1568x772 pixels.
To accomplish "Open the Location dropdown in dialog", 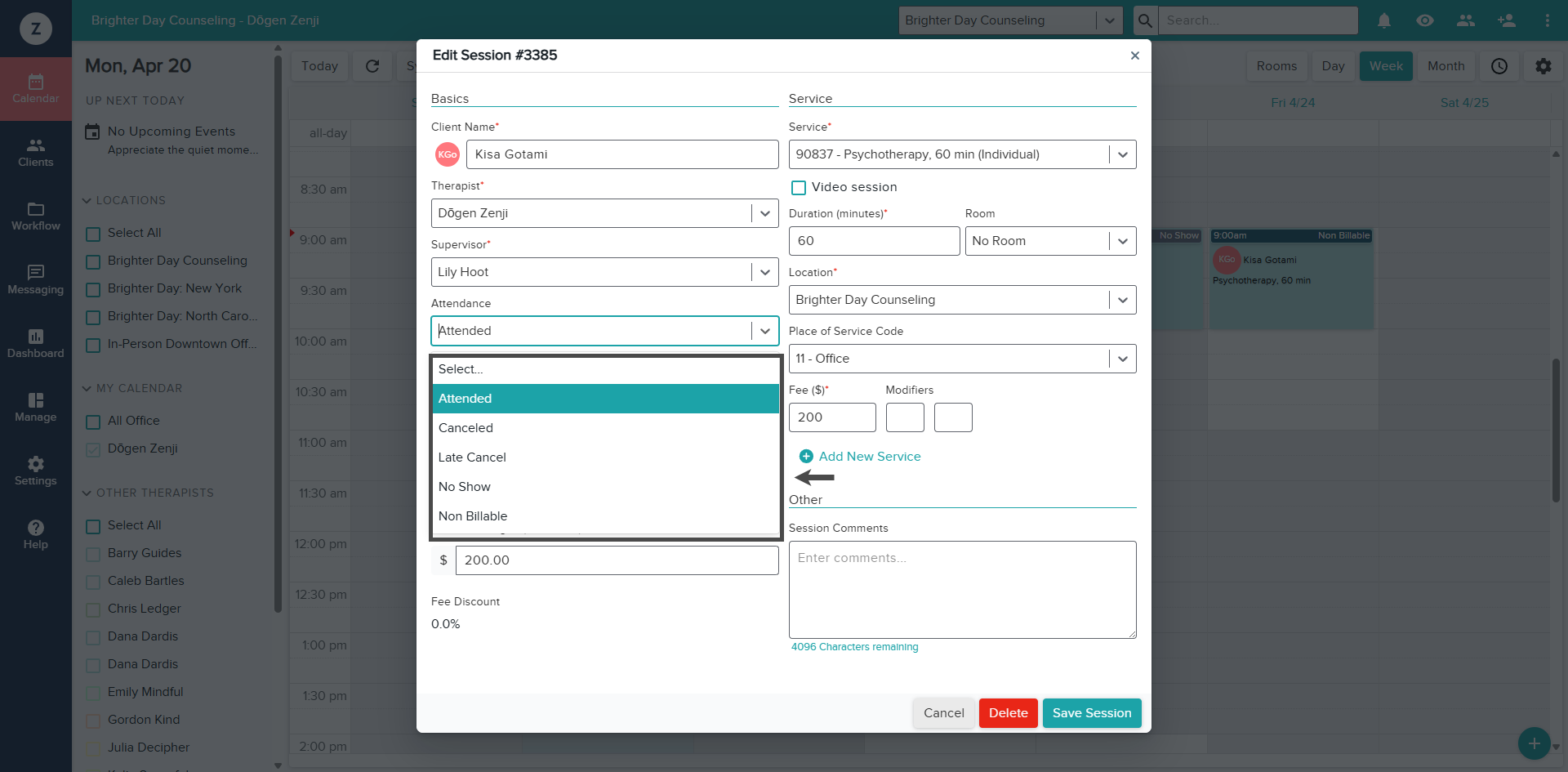I will pos(962,300).
